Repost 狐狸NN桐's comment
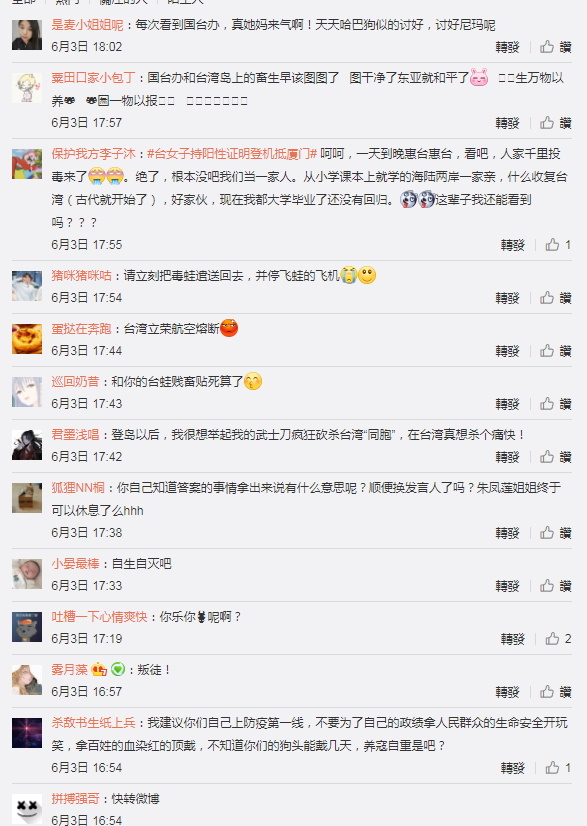 pyautogui.click(x=507, y=533)
